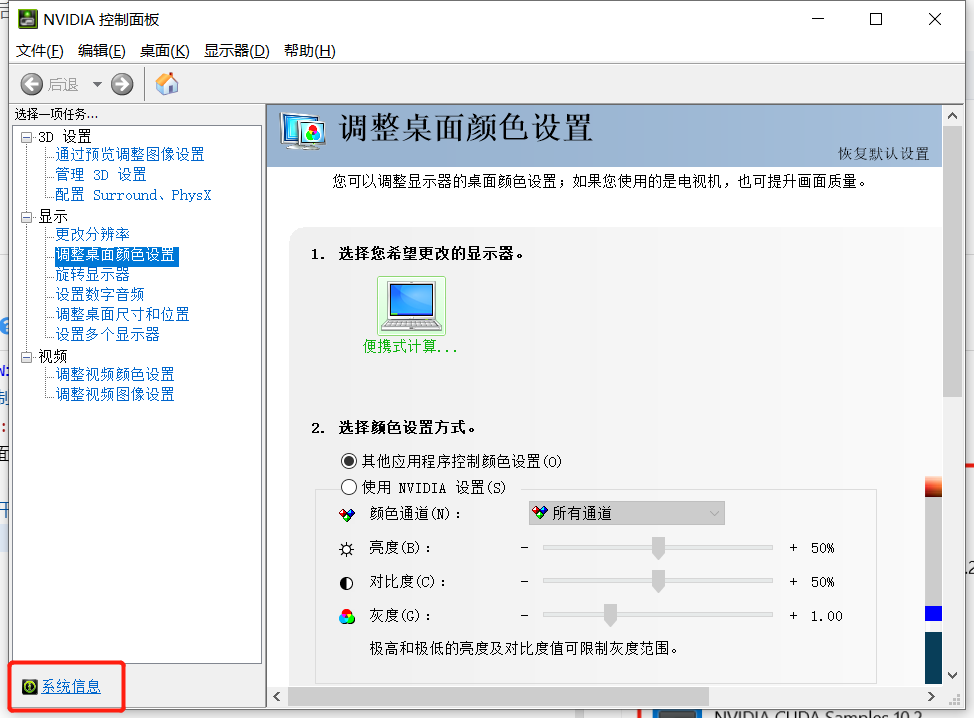Screen dimensions: 974x718
Task: Open the 桌面(K) menu
Action: pos(165,51)
